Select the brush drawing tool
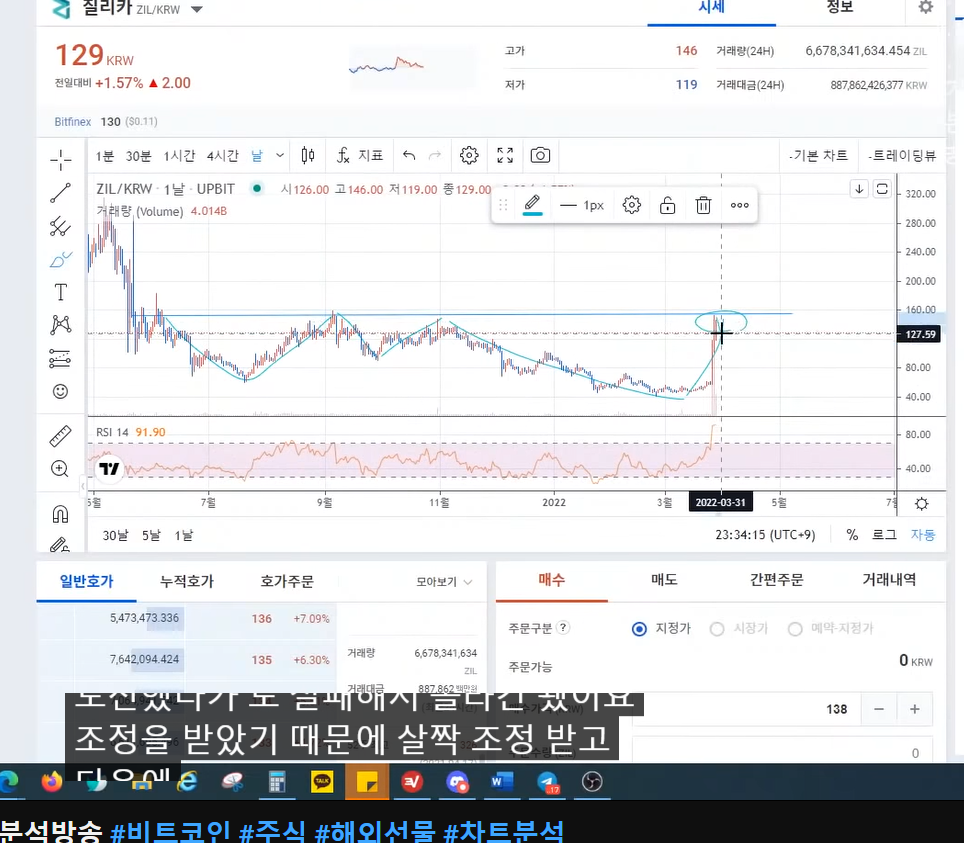964x843 pixels. tap(60, 259)
